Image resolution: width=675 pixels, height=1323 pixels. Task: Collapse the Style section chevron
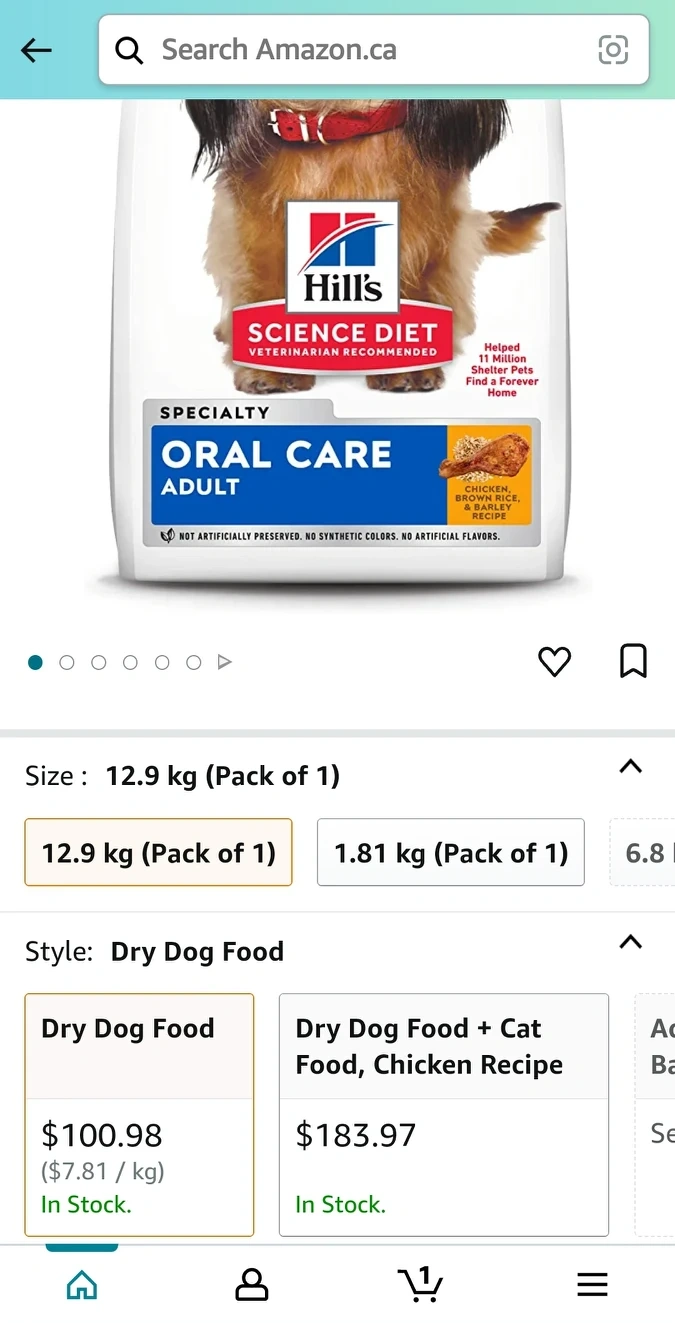630,942
